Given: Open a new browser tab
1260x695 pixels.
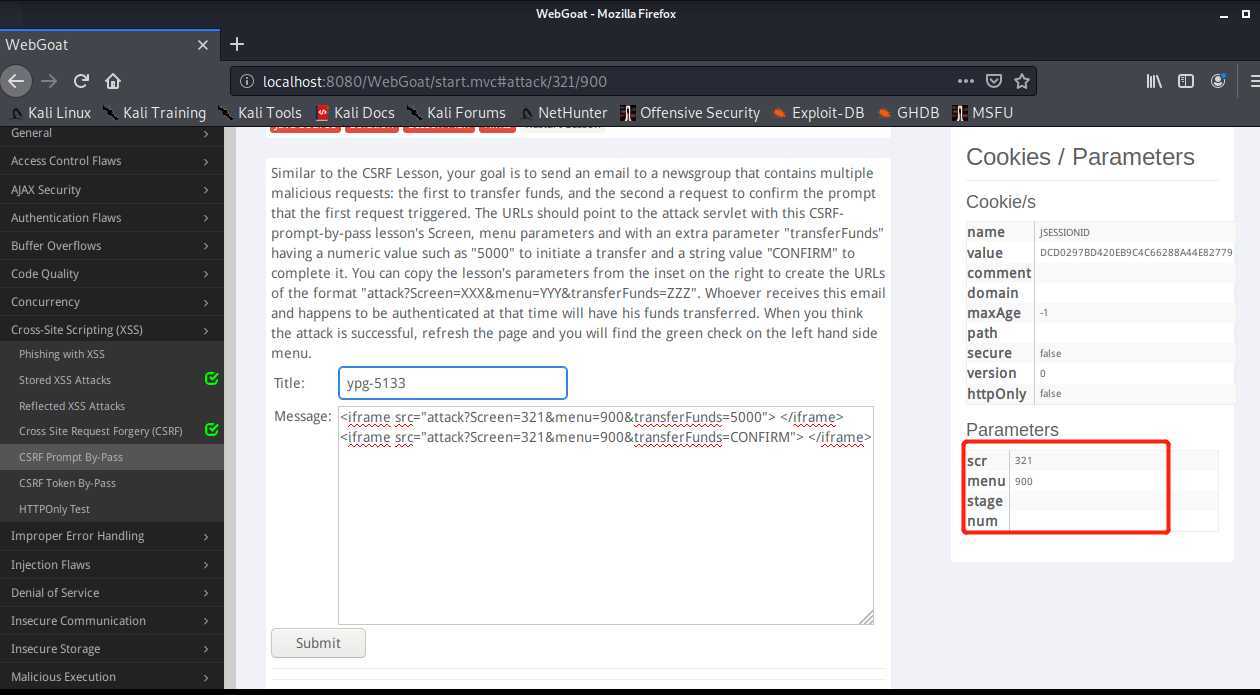Looking at the screenshot, I should 237,44.
